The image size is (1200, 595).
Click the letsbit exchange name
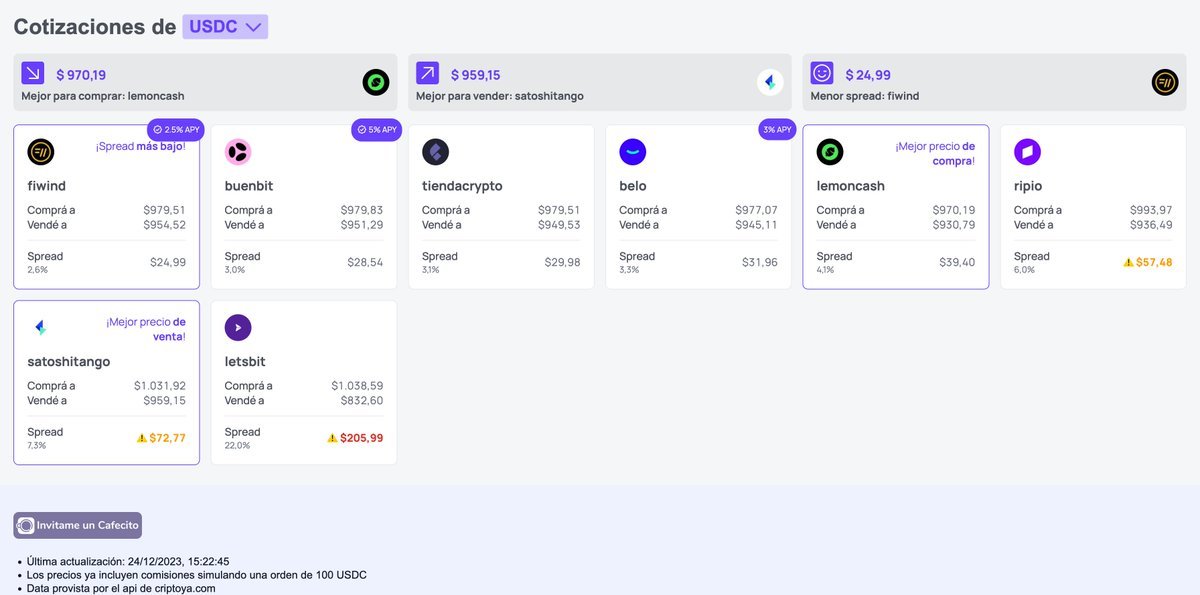[x=245, y=362]
